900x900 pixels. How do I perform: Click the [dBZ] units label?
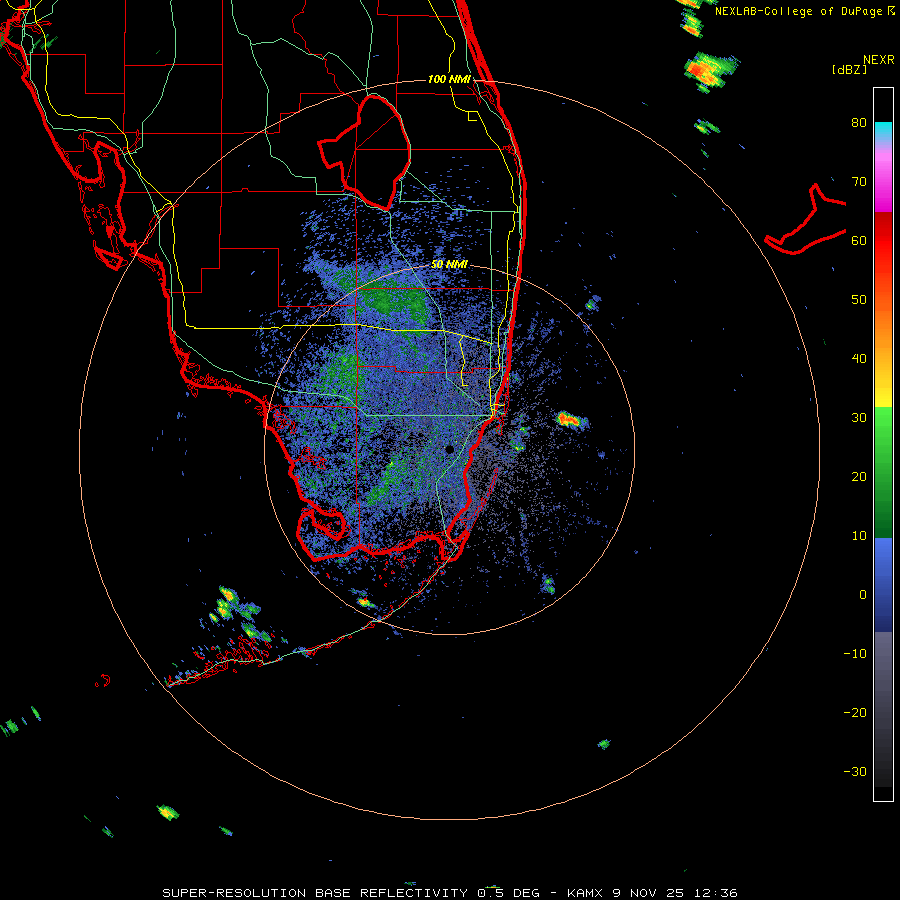coord(849,69)
